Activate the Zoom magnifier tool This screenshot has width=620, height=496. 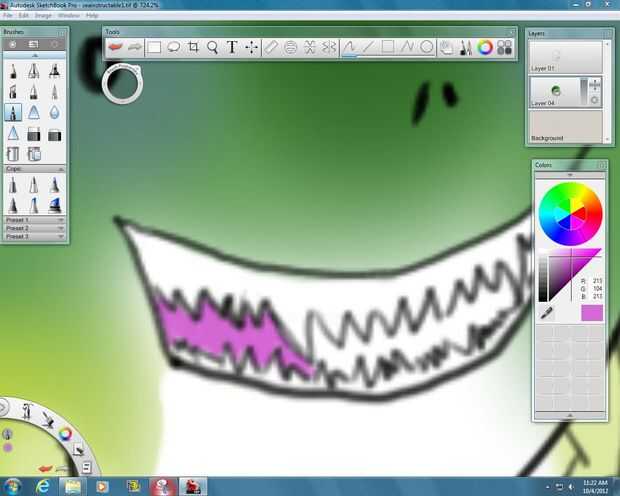[x=212, y=47]
